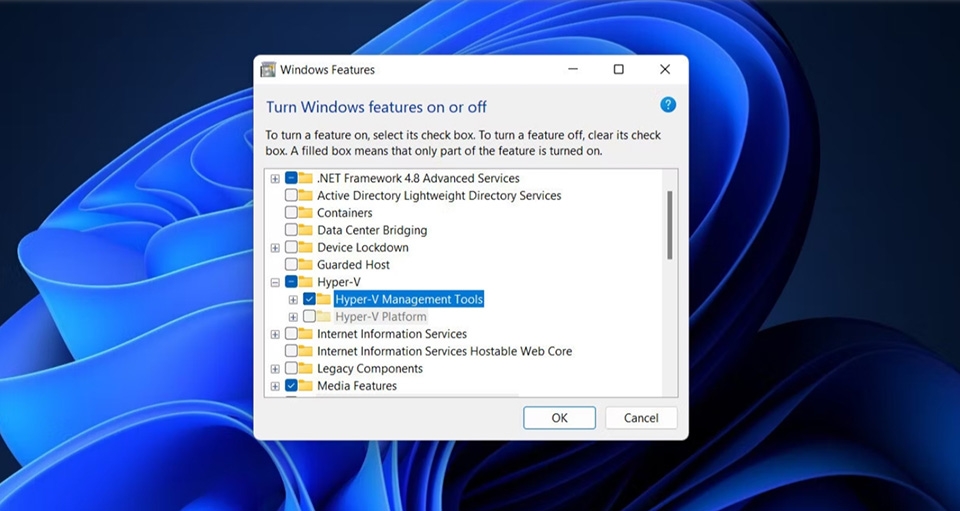
Task: Select the Containers label
Action: coord(345,213)
